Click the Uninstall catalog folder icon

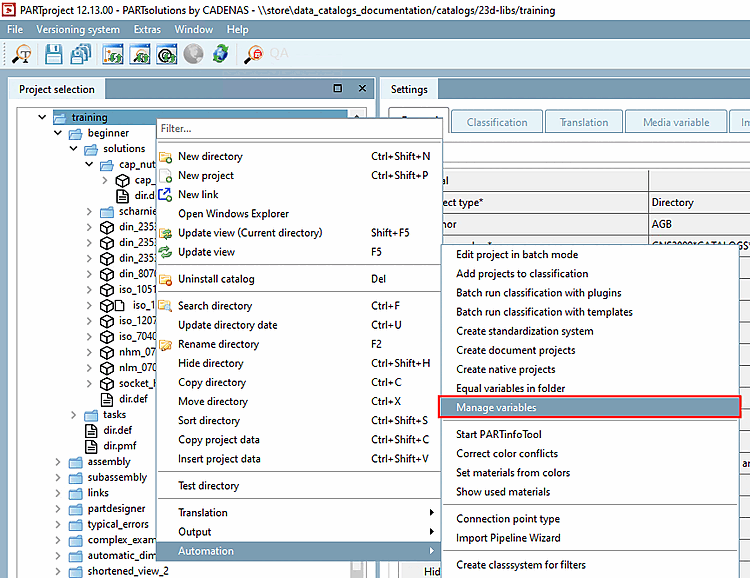coord(165,279)
